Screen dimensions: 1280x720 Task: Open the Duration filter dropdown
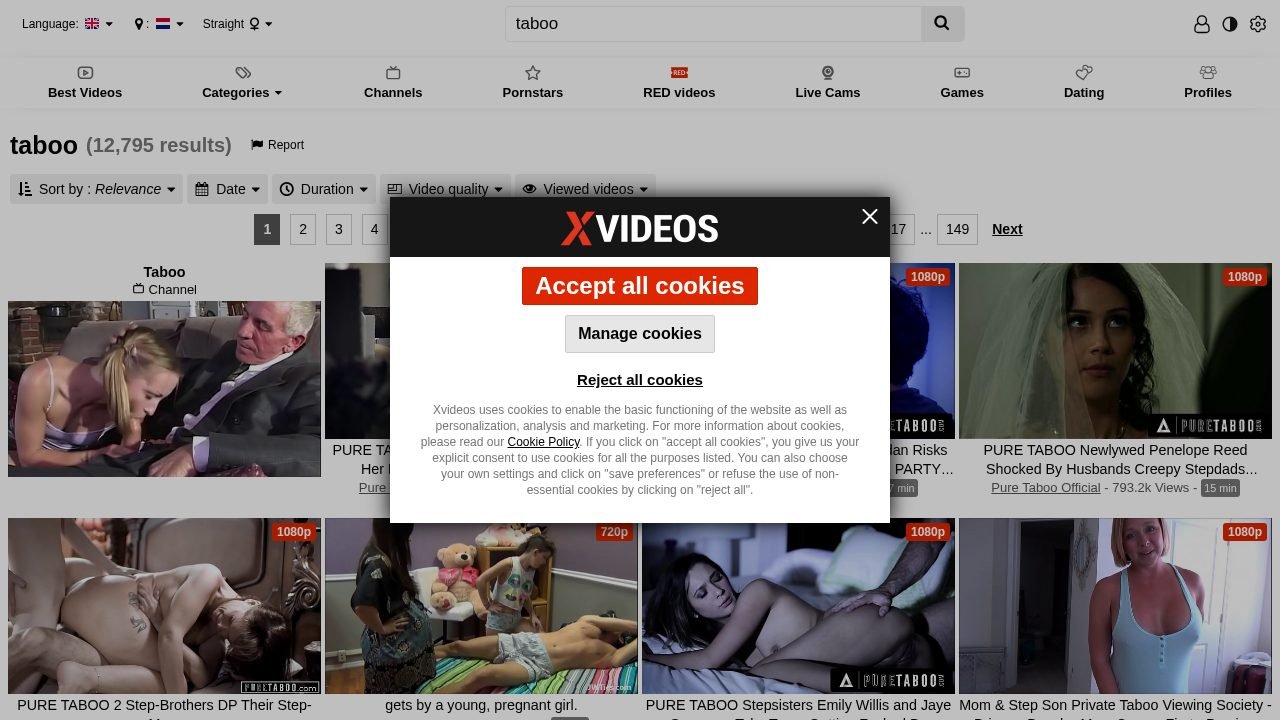tap(325, 189)
